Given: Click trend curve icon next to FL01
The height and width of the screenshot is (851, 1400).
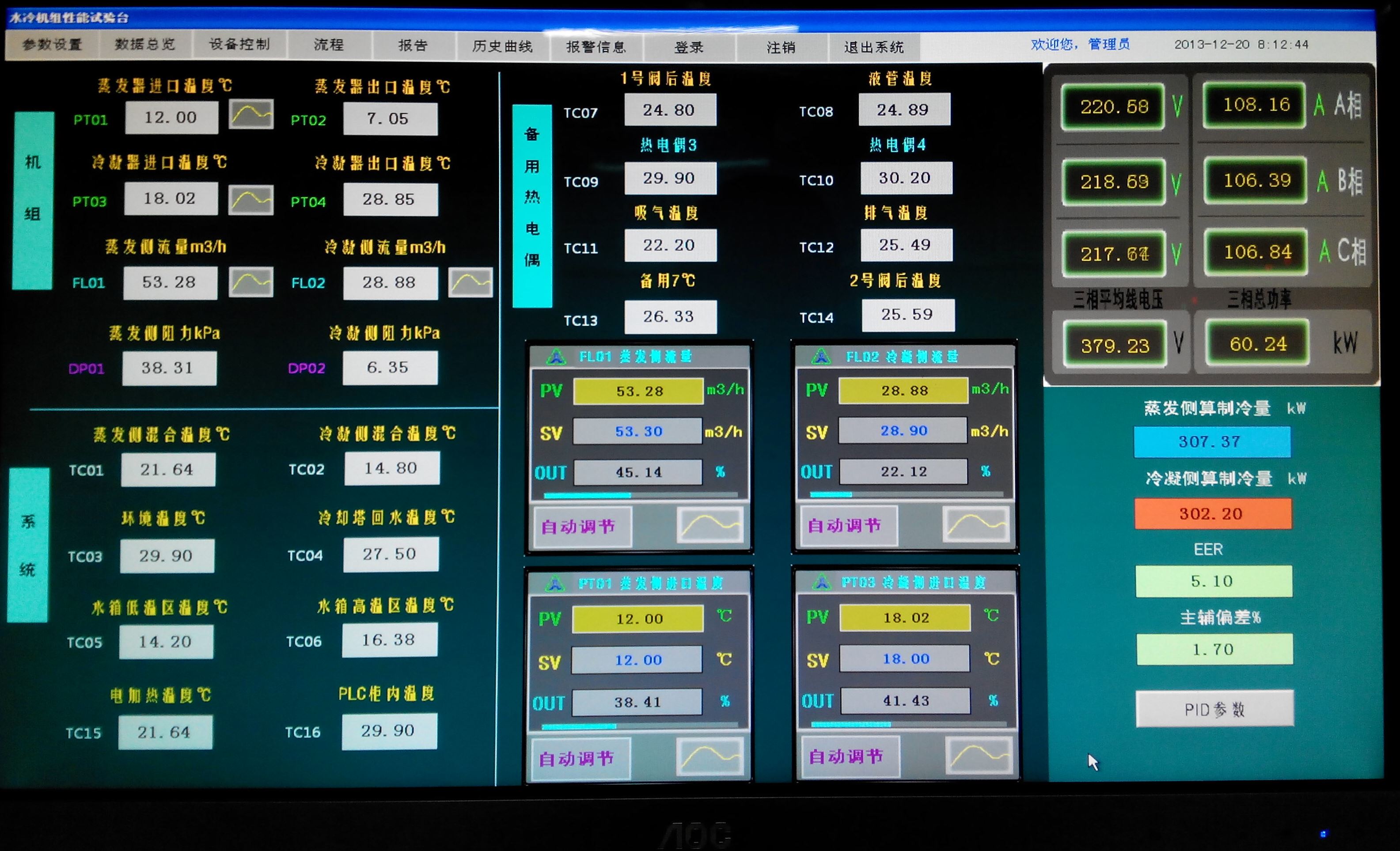Looking at the screenshot, I should pyautogui.click(x=250, y=282).
